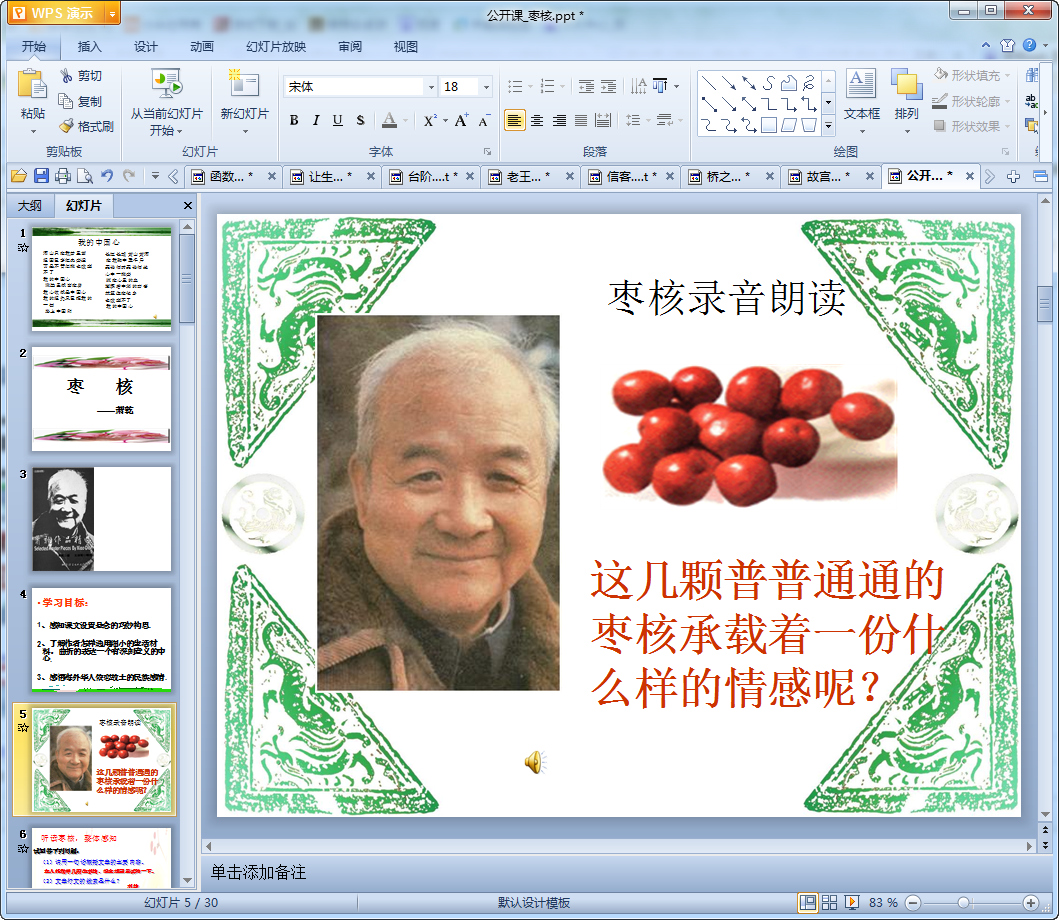
Task: Increase paragraph indent icon
Action: (x=609, y=86)
